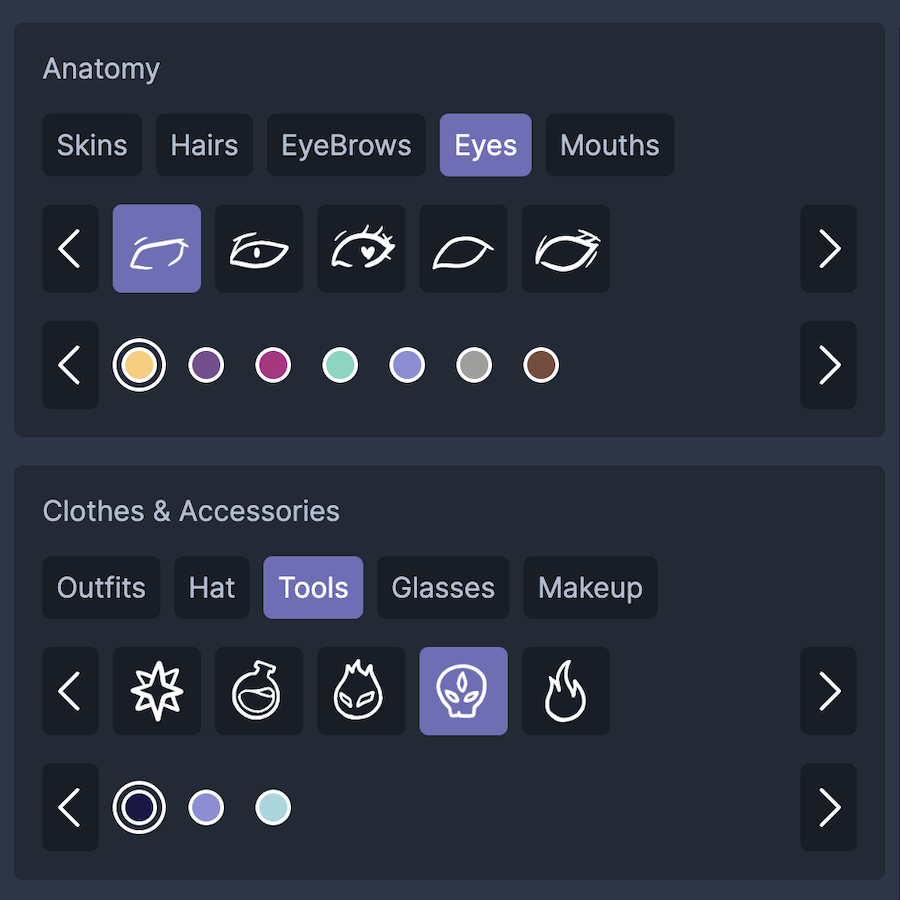The height and width of the screenshot is (900, 900).
Task: Open the Glasses tab
Action: click(443, 588)
